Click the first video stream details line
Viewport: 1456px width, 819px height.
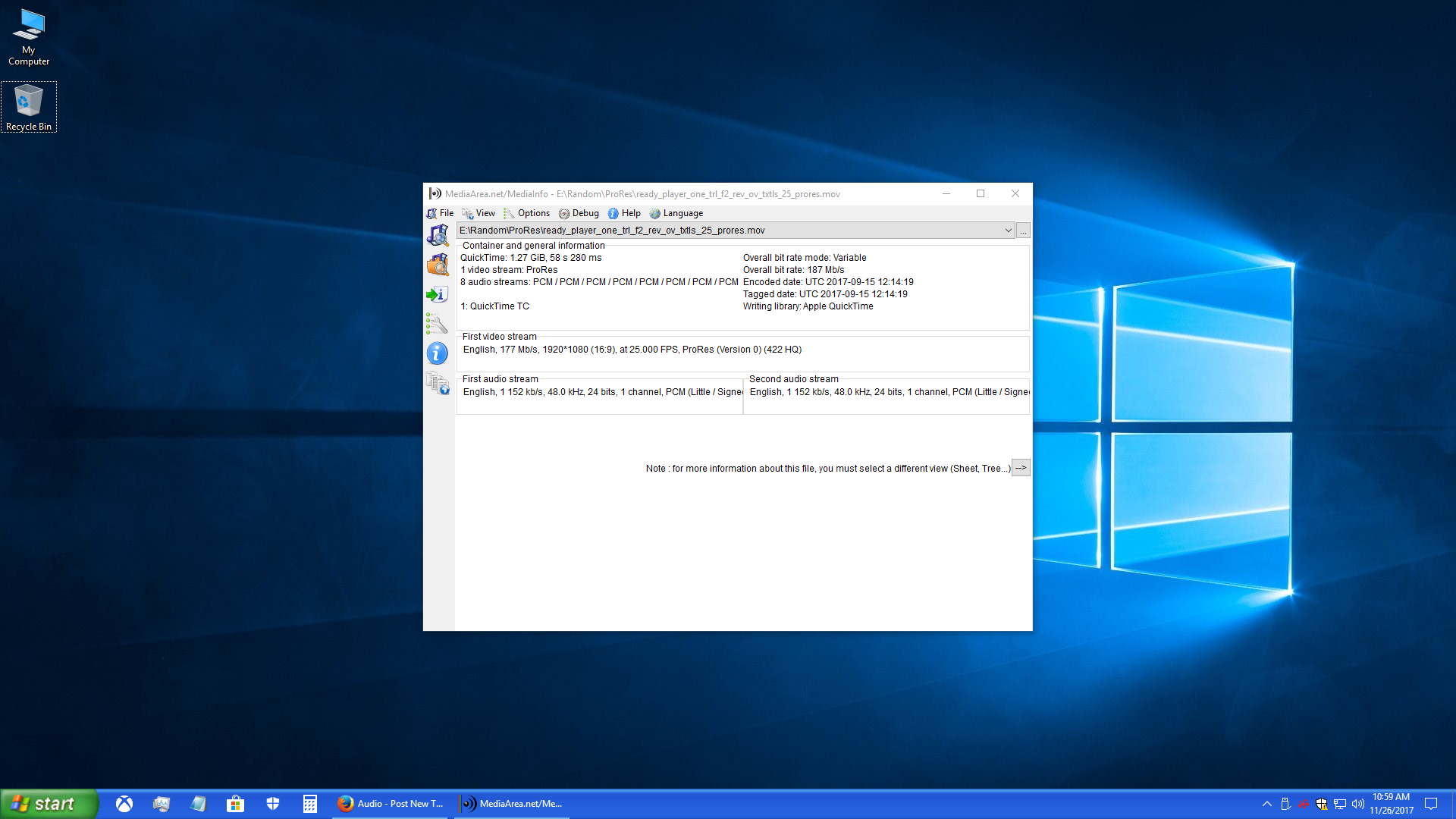coord(632,350)
